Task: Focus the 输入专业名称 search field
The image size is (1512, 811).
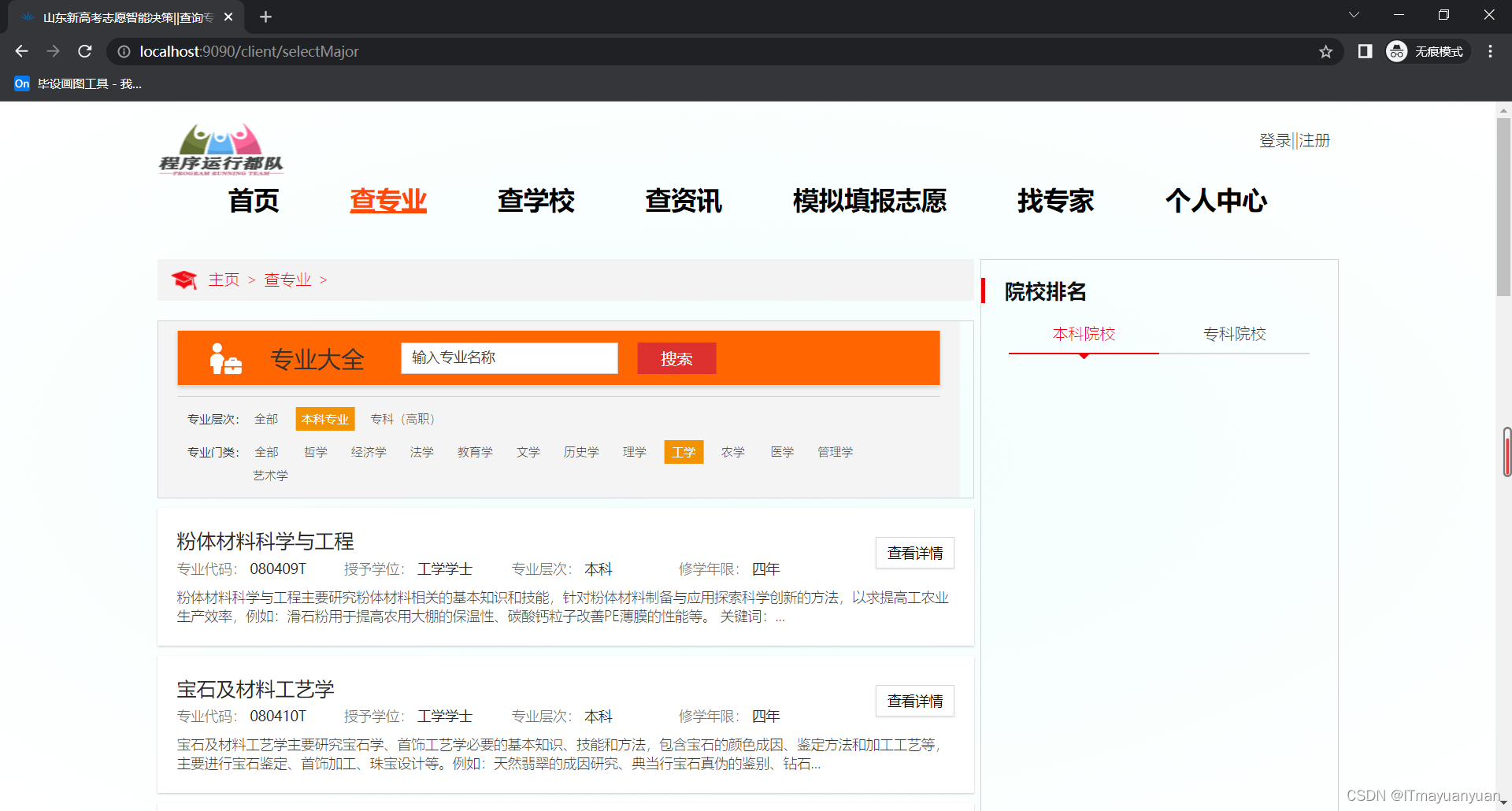Action: [x=510, y=358]
